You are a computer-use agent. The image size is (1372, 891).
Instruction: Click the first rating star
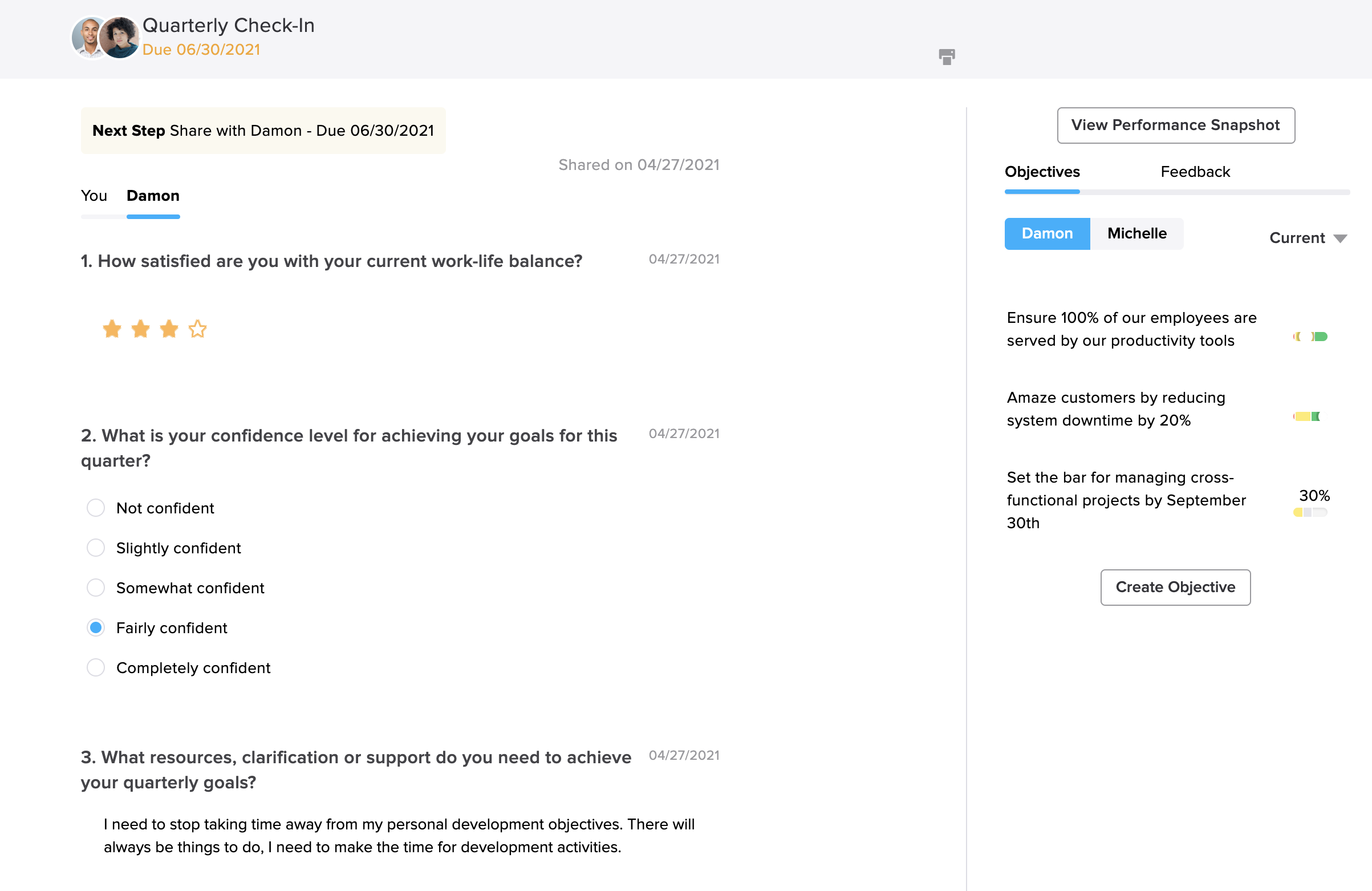(112, 329)
